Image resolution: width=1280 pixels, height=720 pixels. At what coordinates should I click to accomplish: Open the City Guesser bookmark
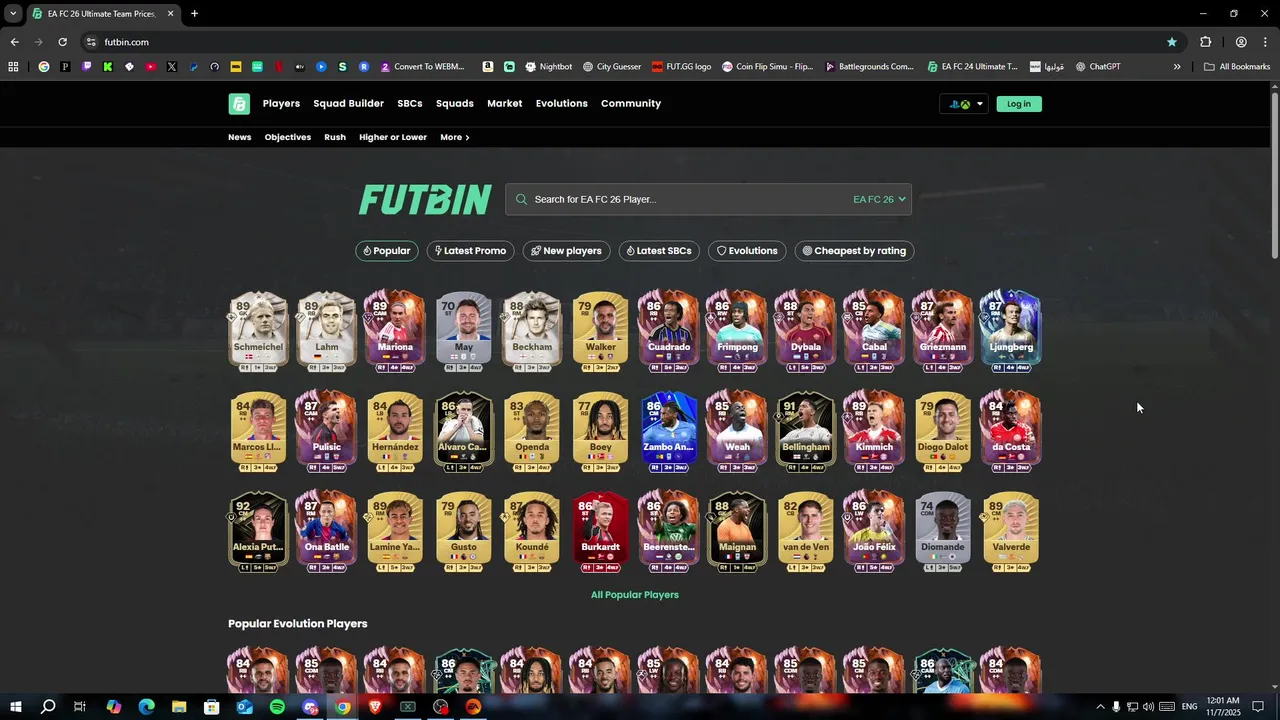612,67
